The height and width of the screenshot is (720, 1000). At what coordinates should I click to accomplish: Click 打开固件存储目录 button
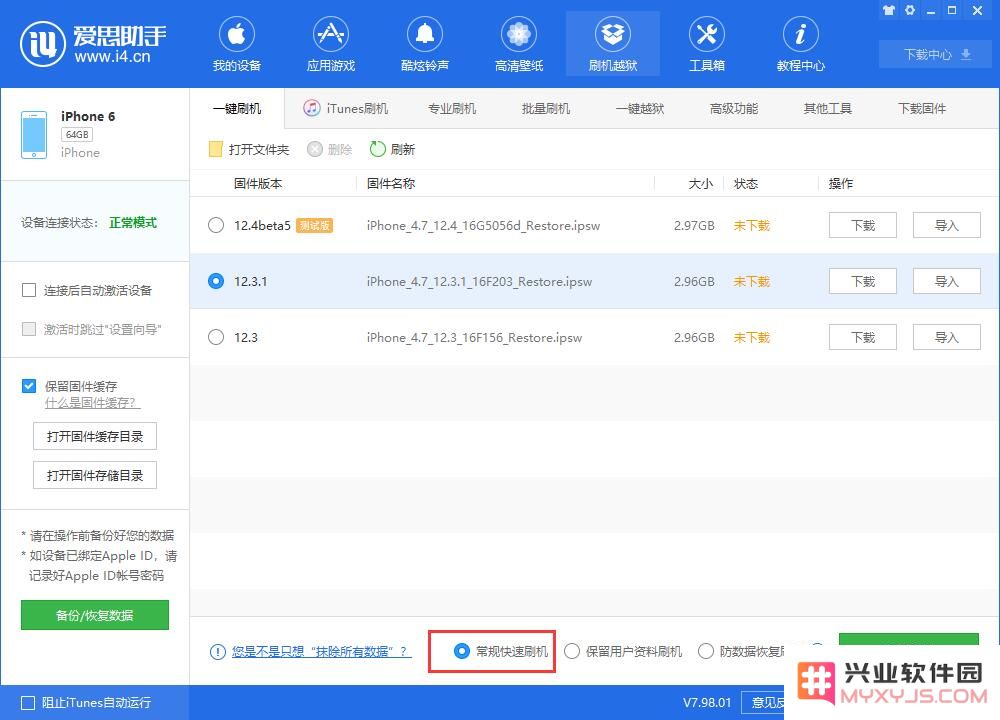(x=95, y=475)
